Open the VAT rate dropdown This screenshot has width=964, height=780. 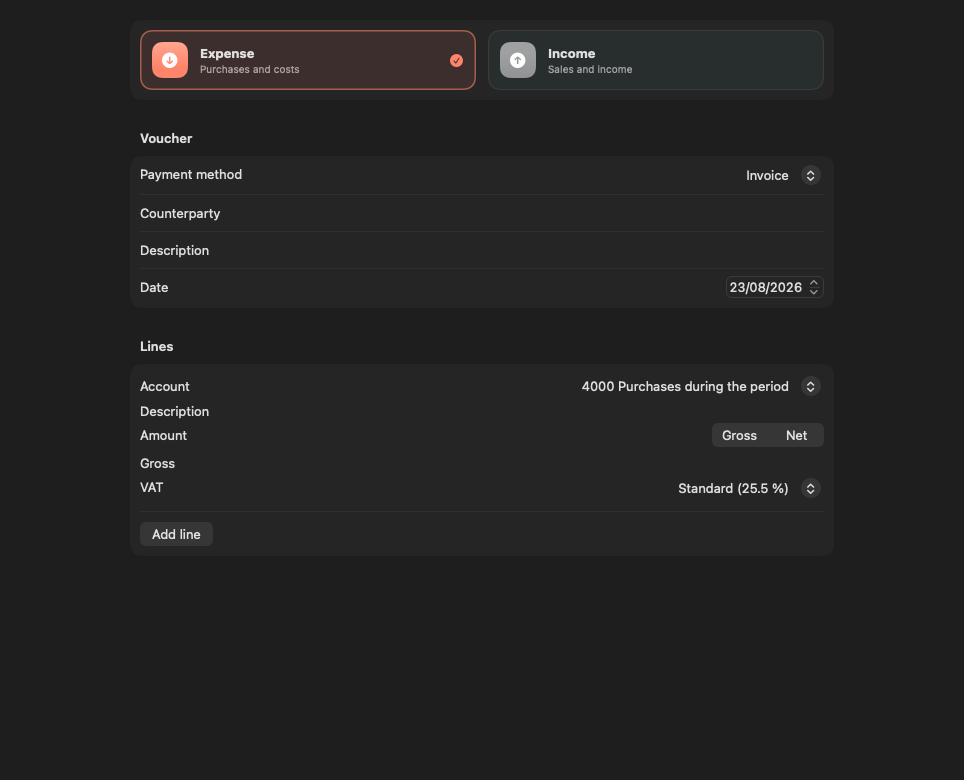coord(810,489)
